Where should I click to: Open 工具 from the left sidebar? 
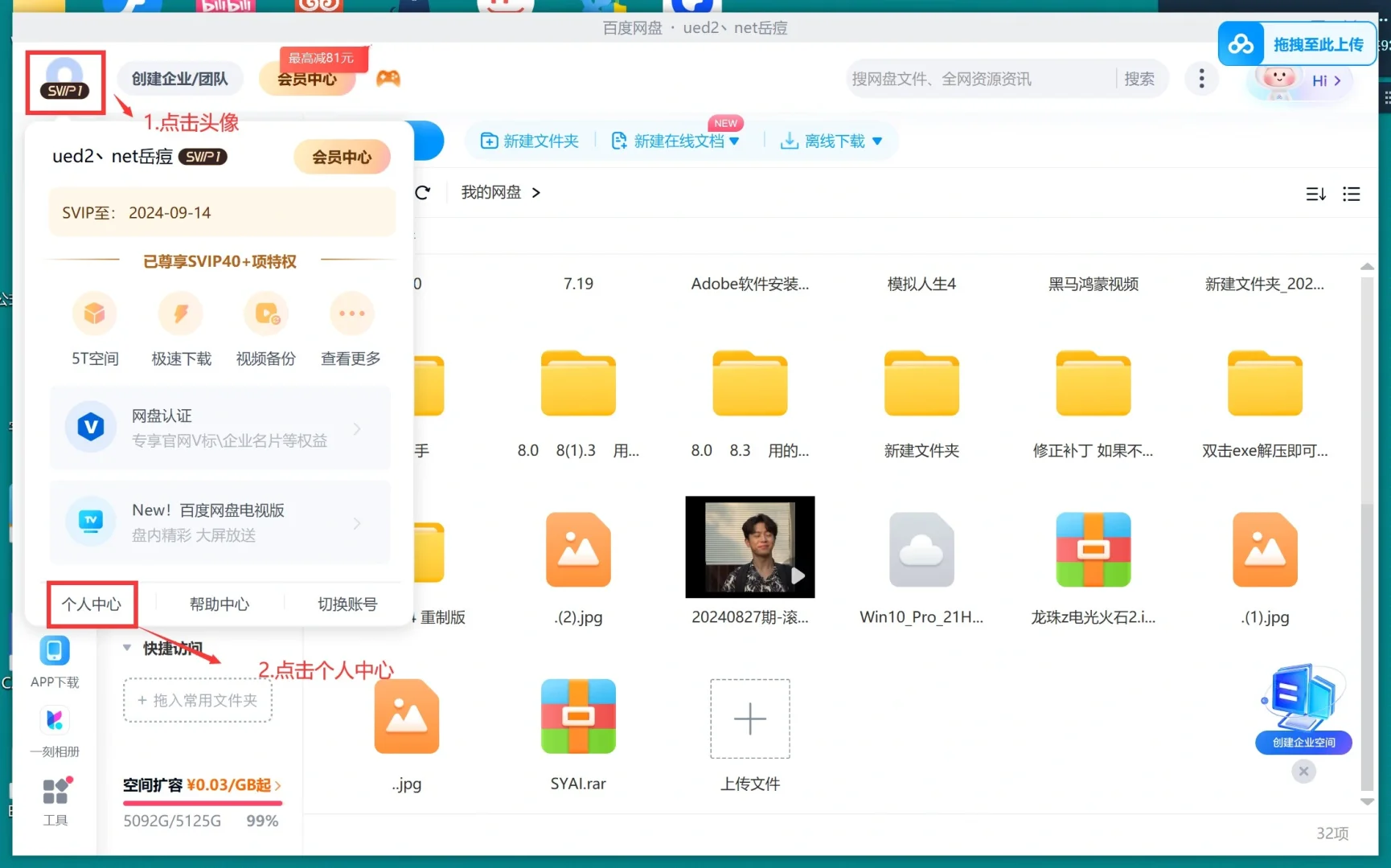click(54, 791)
